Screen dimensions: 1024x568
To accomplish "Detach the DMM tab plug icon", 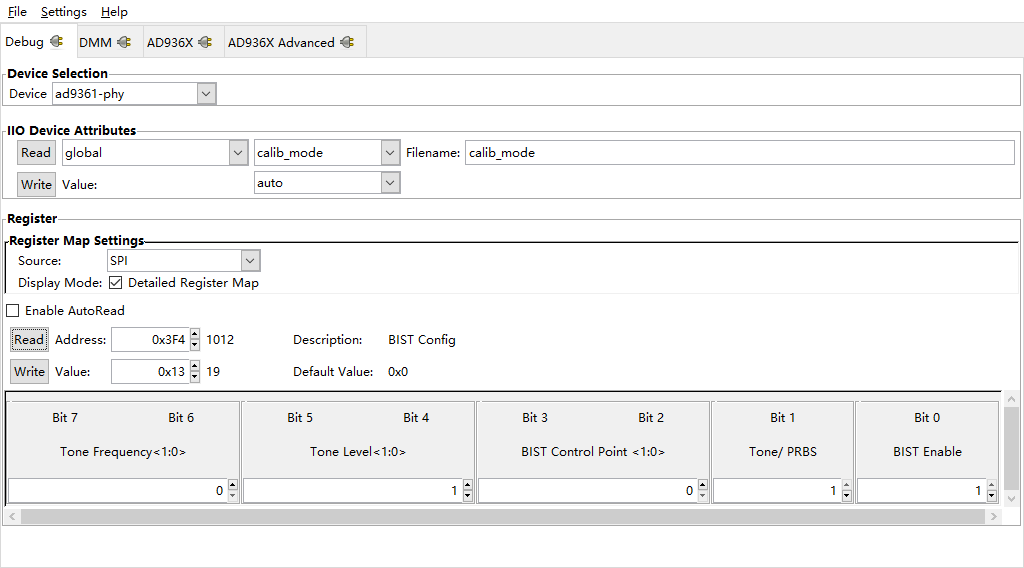I will point(124,42).
